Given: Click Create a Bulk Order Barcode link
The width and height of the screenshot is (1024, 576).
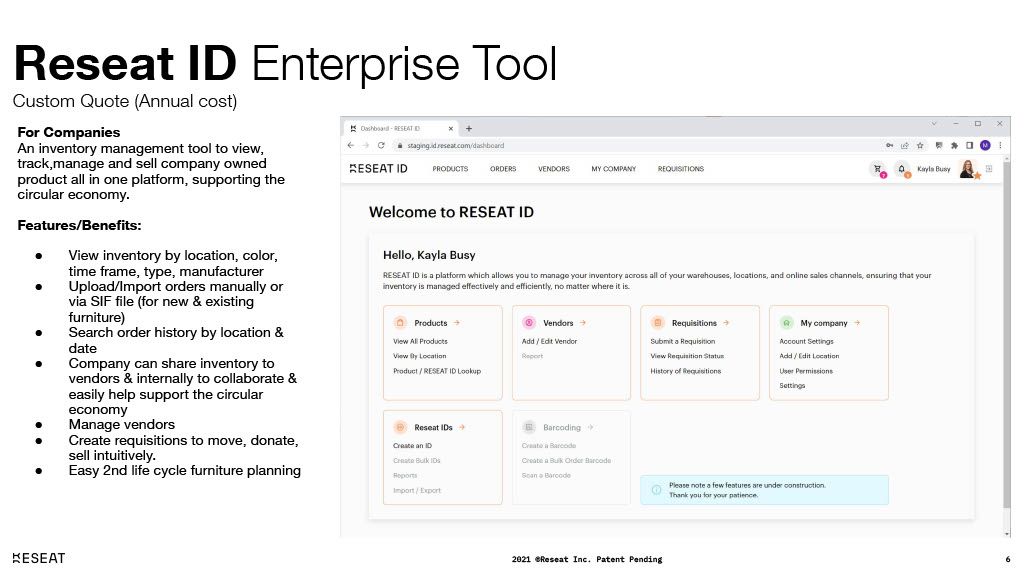Looking at the screenshot, I should point(566,461).
